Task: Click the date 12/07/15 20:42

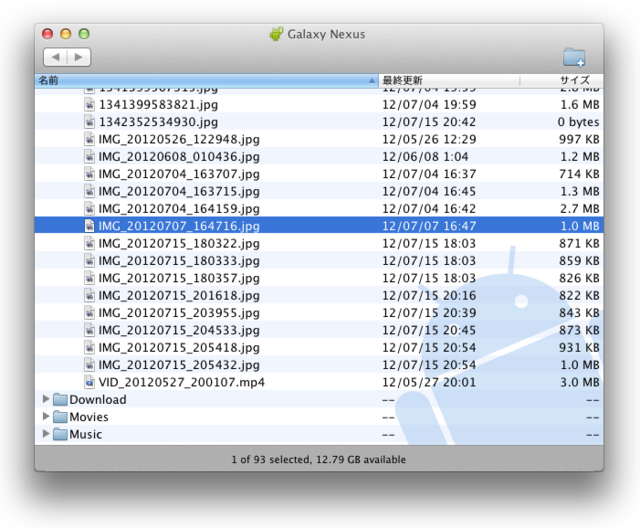Action: (x=429, y=122)
